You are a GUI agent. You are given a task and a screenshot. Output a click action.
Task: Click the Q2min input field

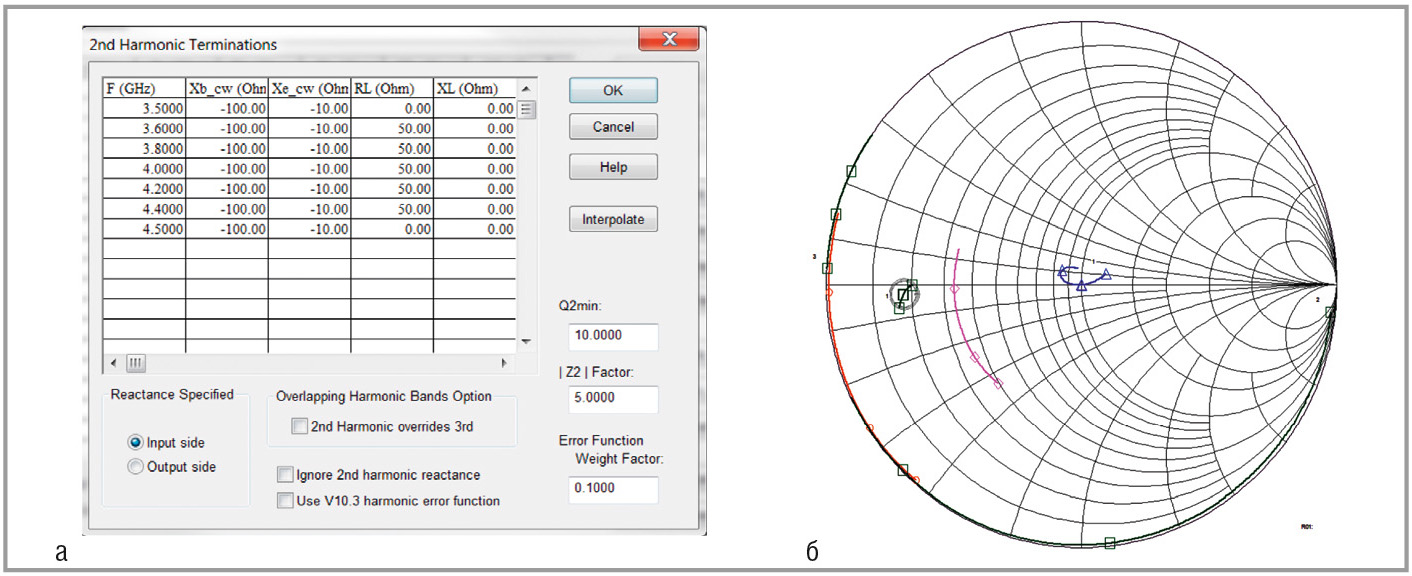pyautogui.click(x=613, y=338)
